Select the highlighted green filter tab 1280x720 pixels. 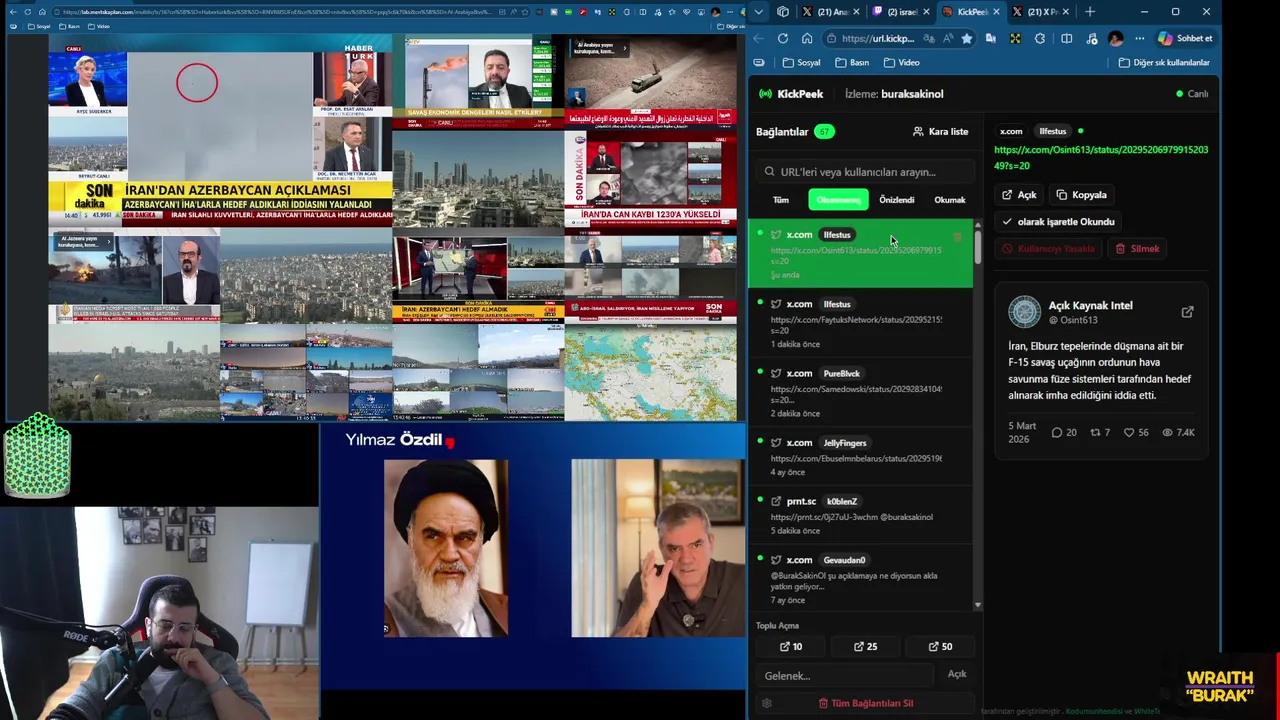pos(838,200)
